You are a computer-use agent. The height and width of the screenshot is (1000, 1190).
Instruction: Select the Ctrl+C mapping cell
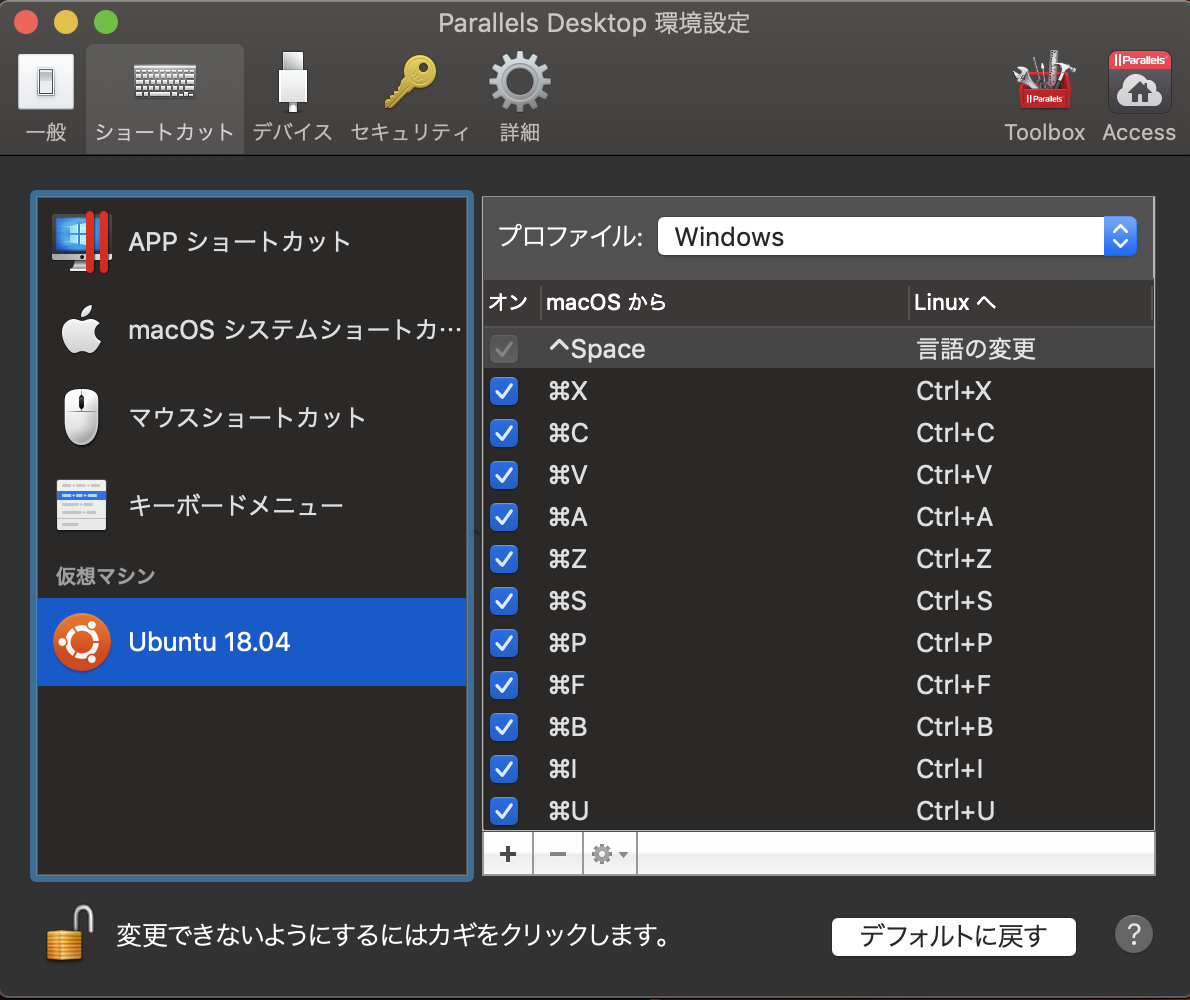pyautogui.click(x=955, y=433)
